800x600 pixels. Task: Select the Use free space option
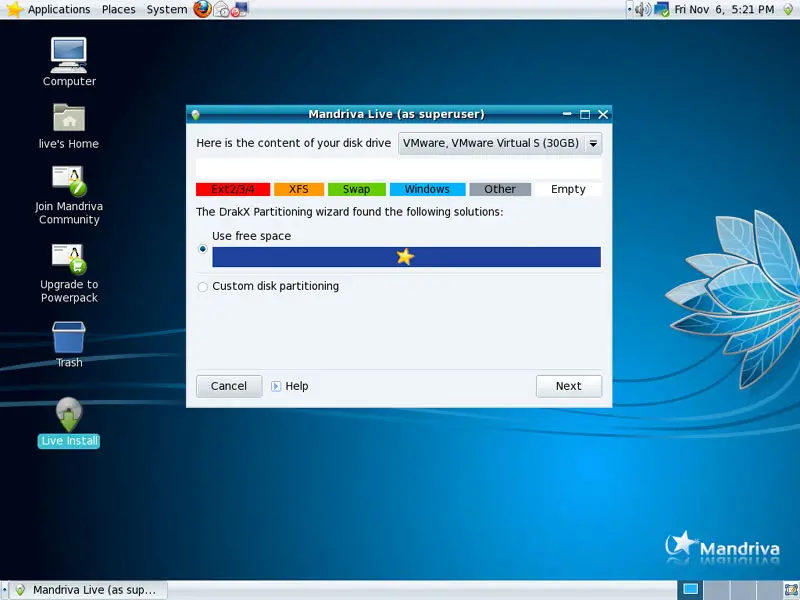click(203, 249)
